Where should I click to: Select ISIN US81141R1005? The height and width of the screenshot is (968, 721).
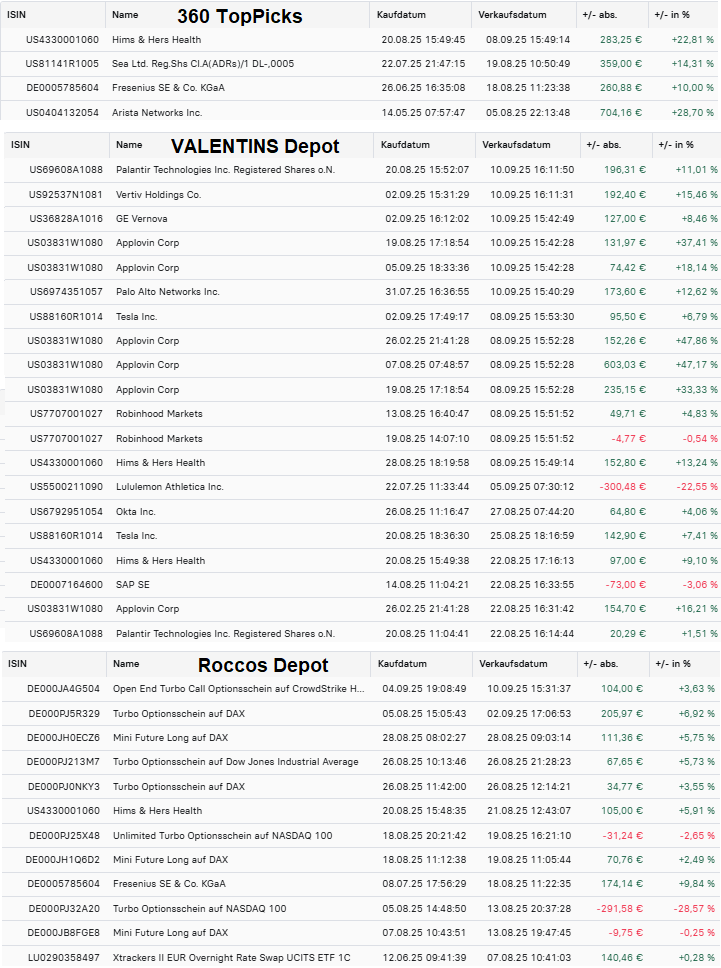coord(62,64)
